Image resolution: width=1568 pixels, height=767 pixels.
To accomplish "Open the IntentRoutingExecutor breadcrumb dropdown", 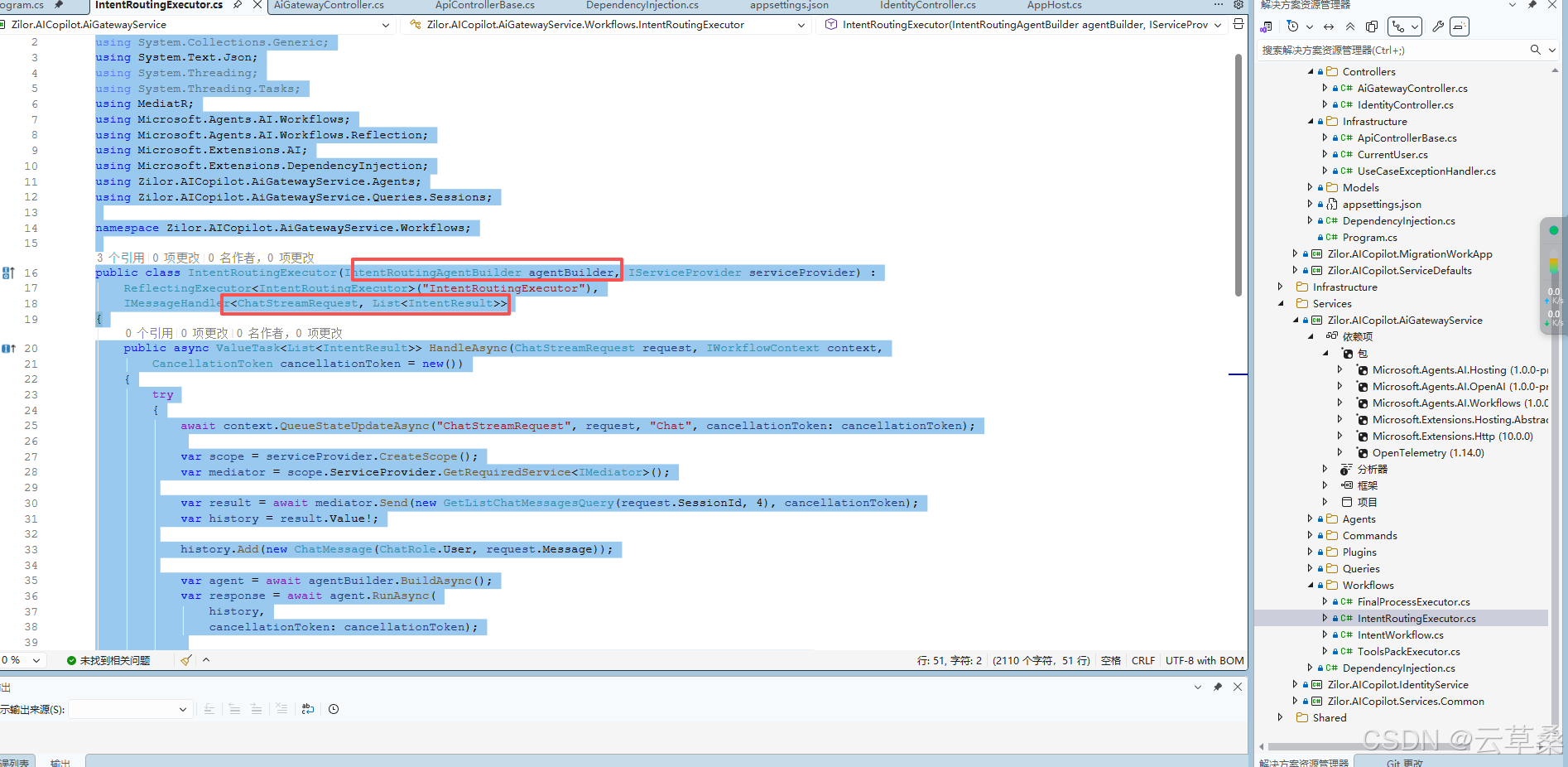I will (x=1218, y=25).
